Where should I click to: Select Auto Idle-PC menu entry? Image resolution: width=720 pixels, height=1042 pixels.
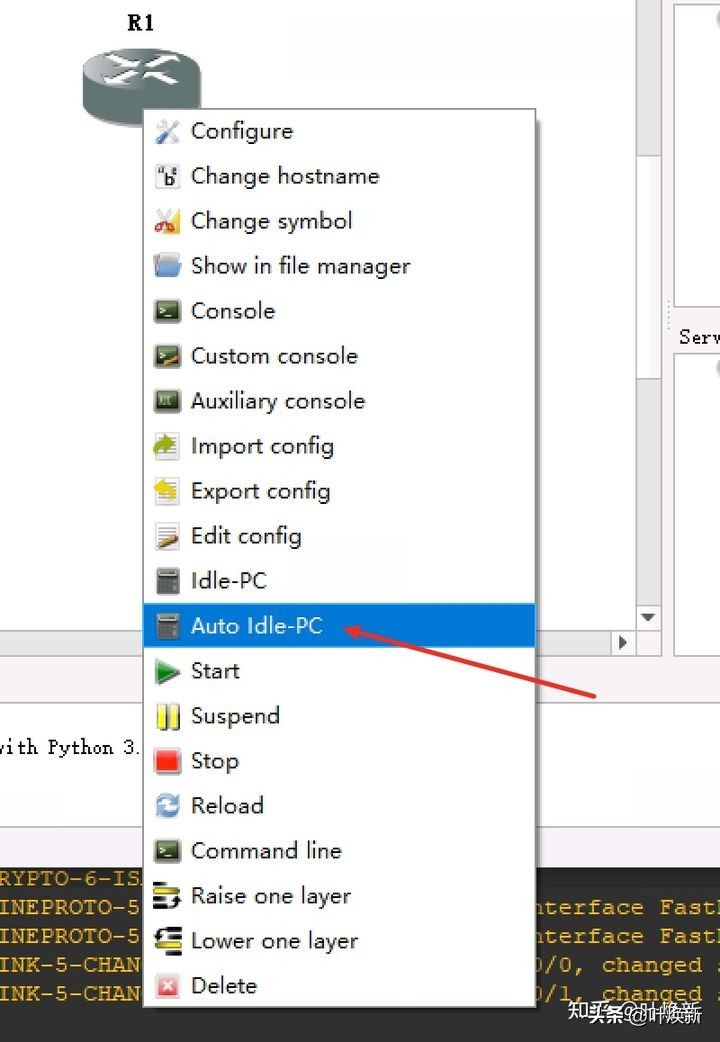point(339,625)
